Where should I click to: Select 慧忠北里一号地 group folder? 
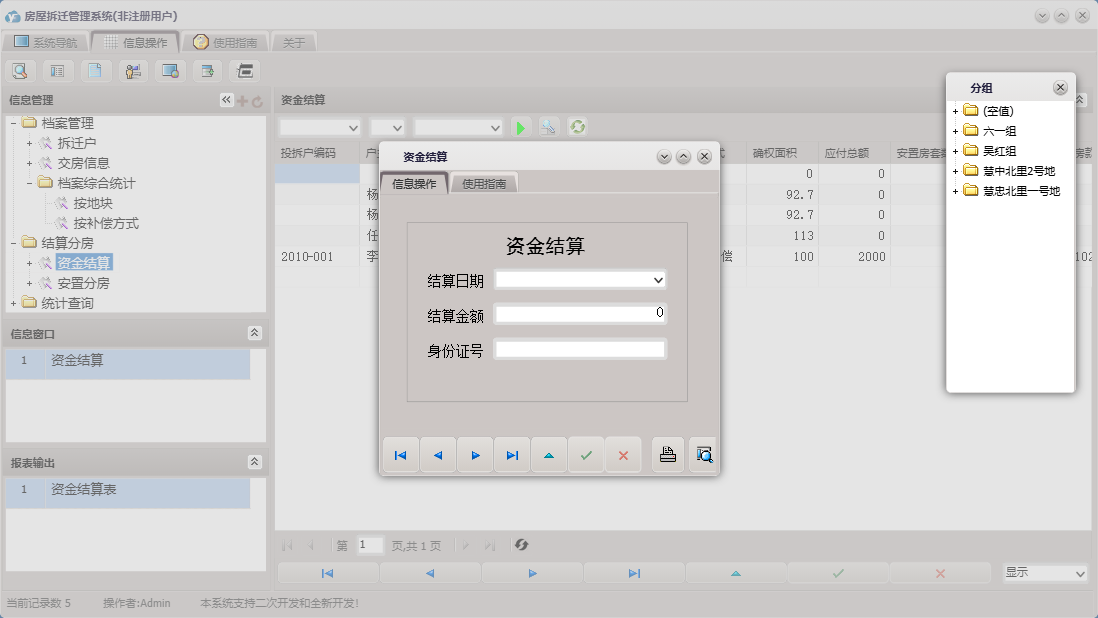pyautogui.click(x=1022, y=191)
